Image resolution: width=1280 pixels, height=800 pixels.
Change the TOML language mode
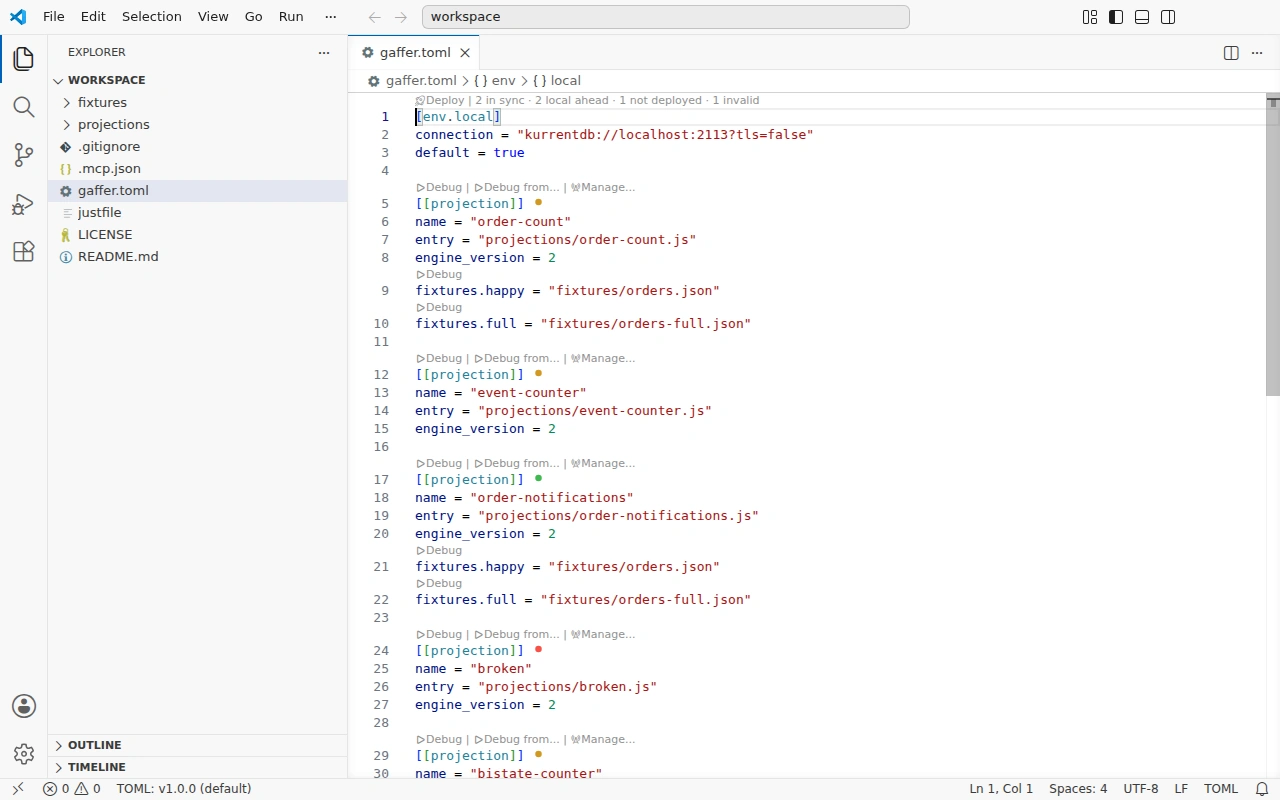click(1221, 789)
